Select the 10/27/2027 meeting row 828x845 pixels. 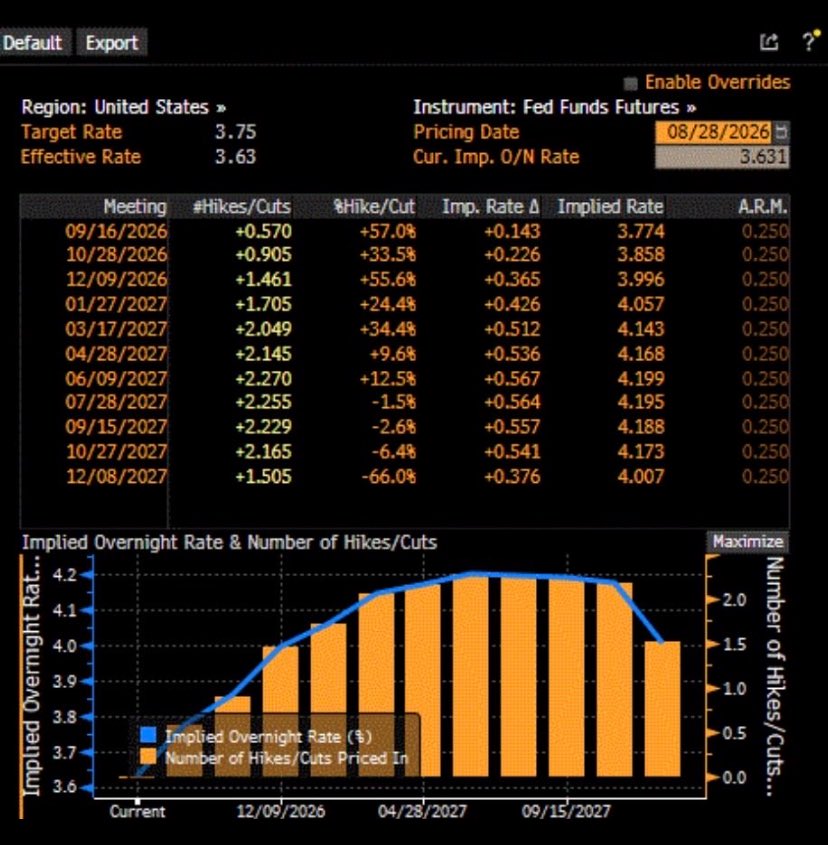click(404, 452)
